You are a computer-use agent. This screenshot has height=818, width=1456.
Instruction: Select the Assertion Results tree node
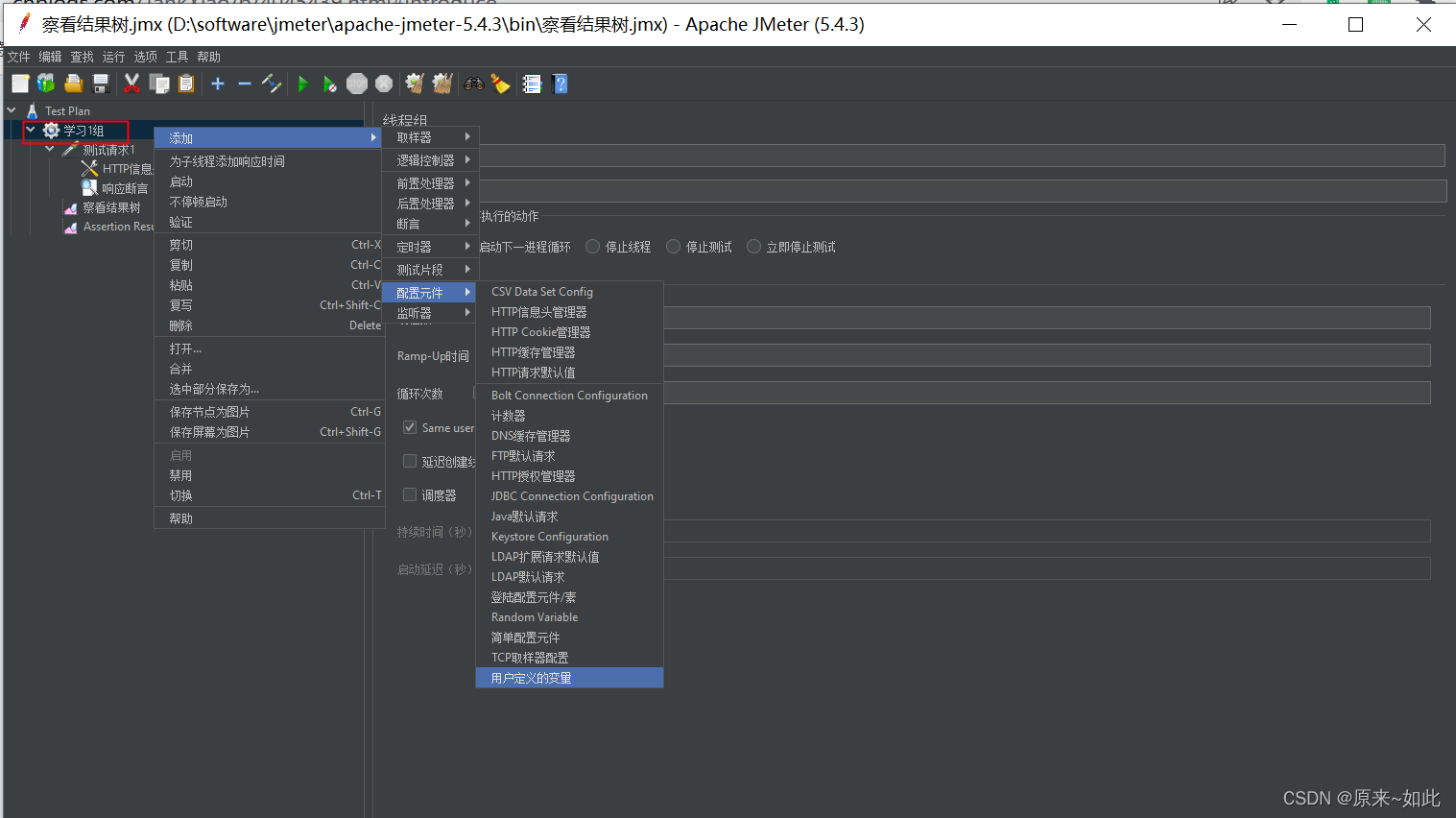[118, 227]
